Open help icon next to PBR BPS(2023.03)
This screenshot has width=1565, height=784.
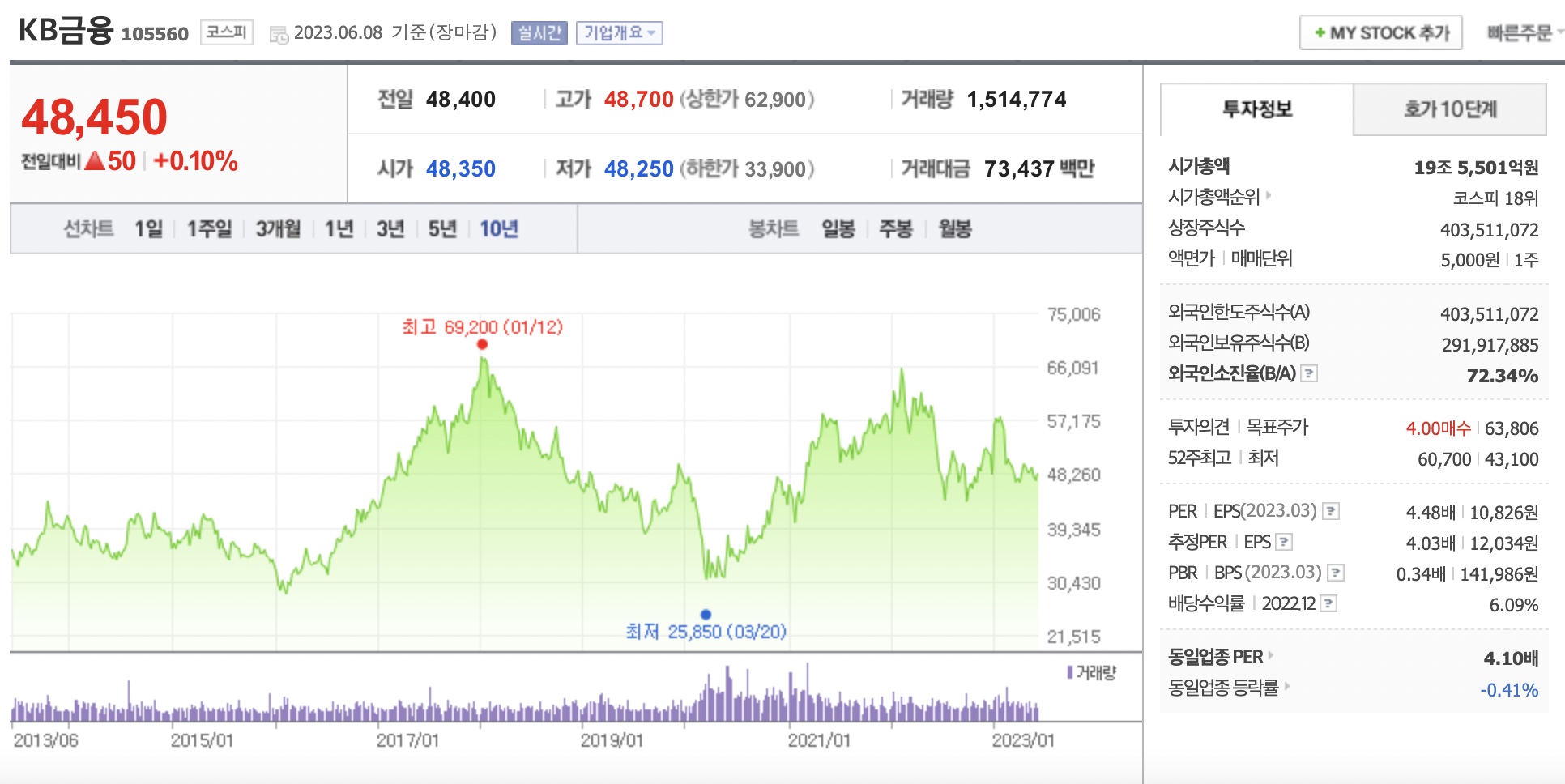(1336, 573)
